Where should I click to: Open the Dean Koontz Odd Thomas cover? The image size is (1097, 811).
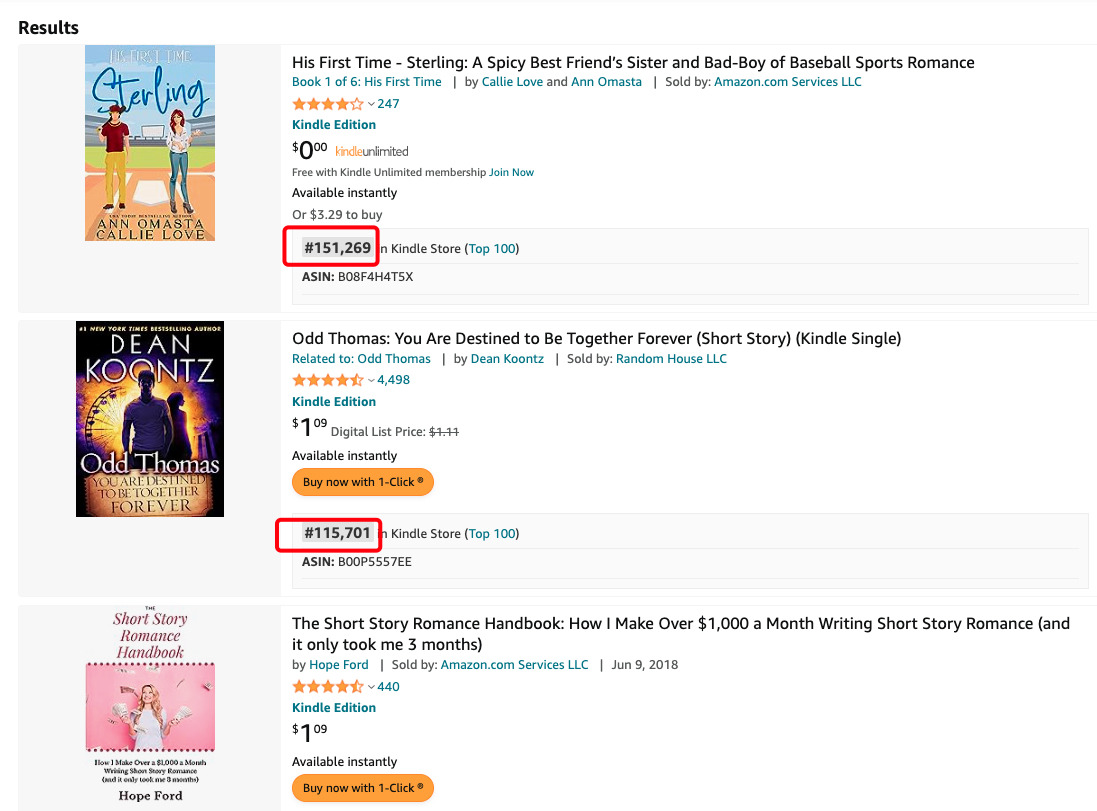tap(150, 419)
